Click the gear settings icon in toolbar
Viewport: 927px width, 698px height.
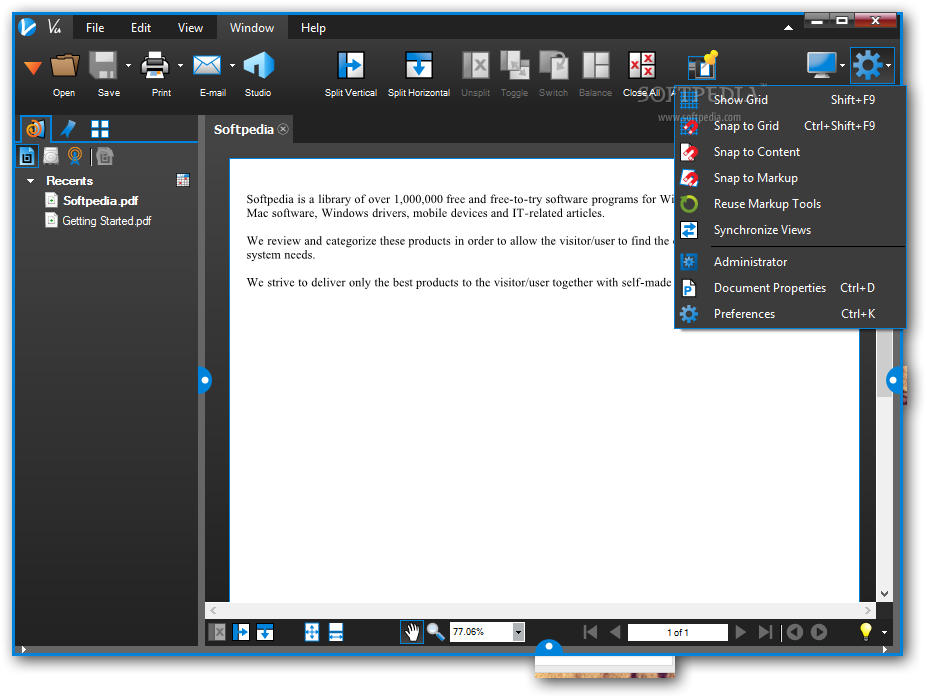pos(868,65)
